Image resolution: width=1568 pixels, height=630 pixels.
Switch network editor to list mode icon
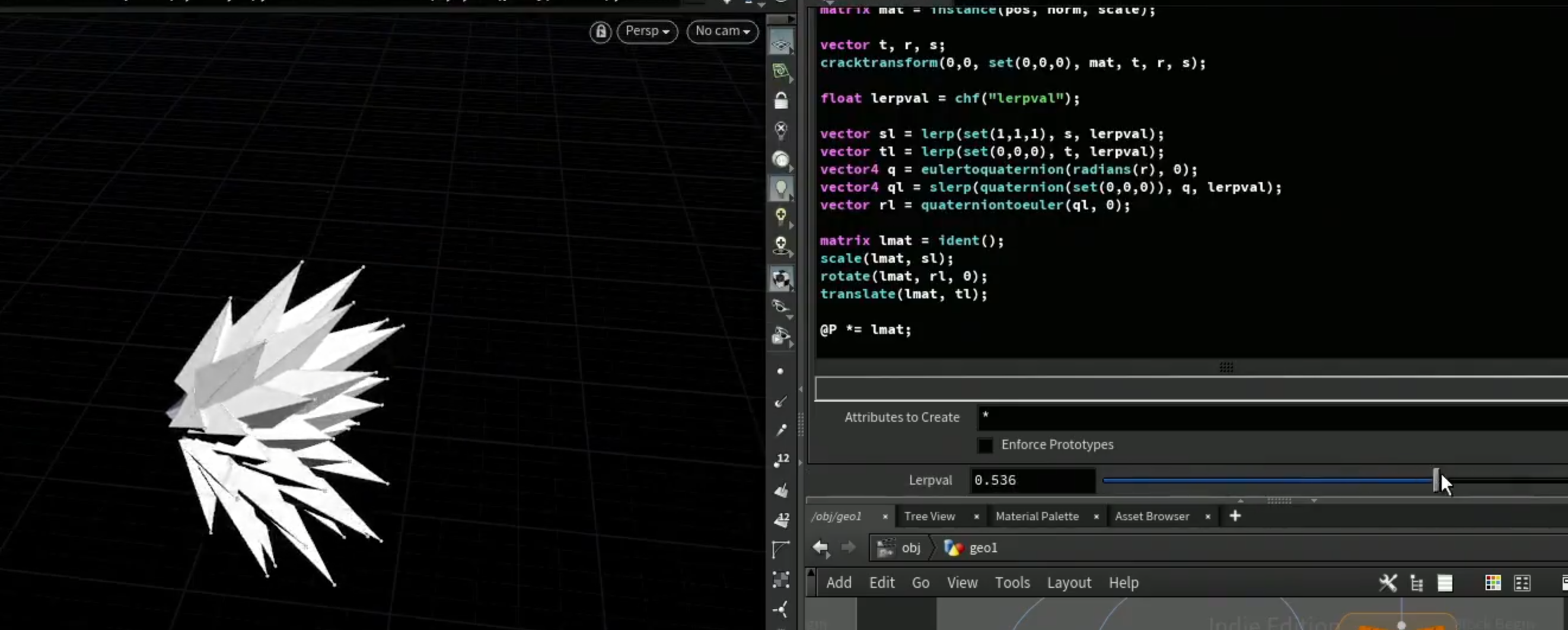[x=1445, y=583]
